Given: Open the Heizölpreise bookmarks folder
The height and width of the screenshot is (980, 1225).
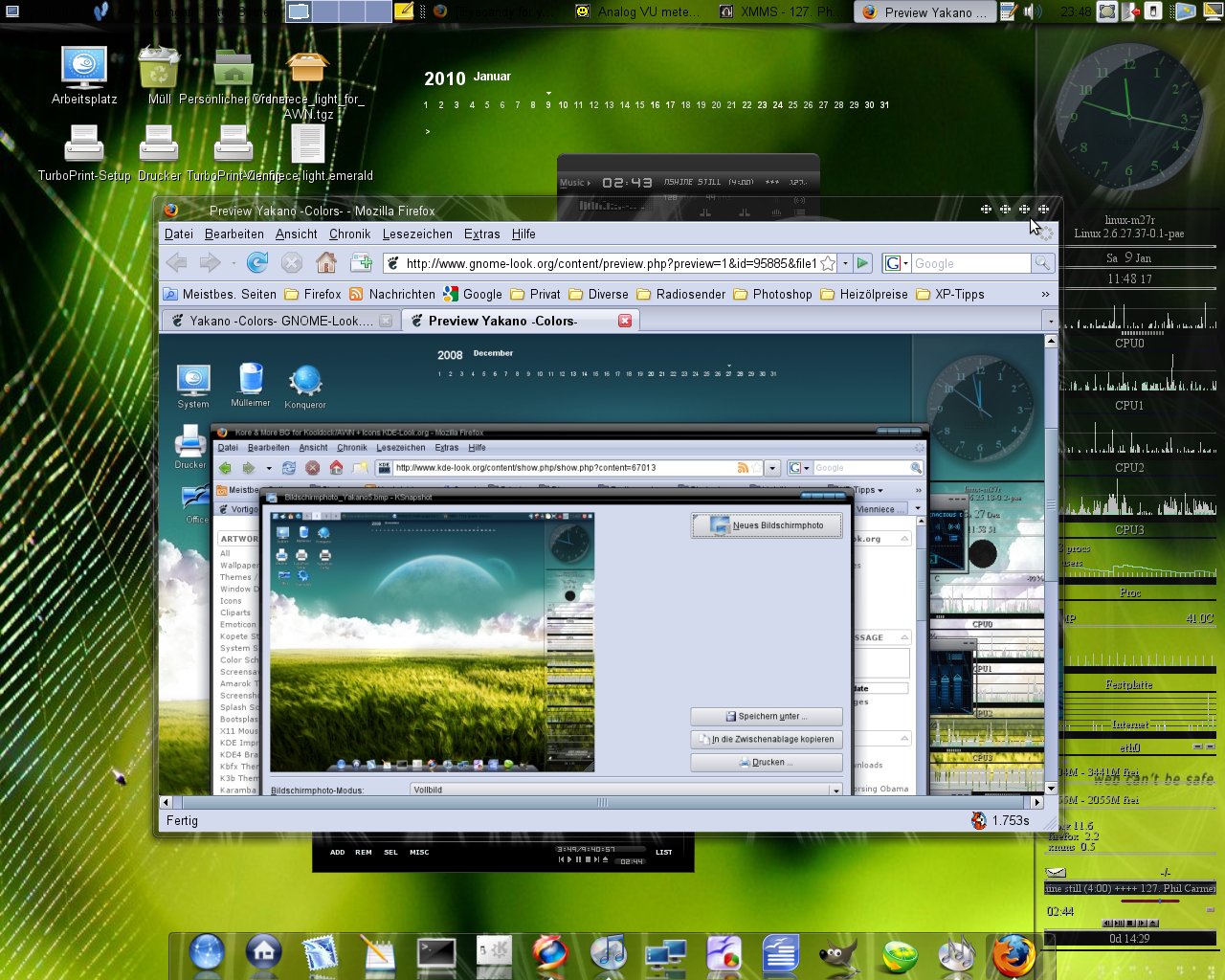Looking at the screenshot, I should [863, 294].
